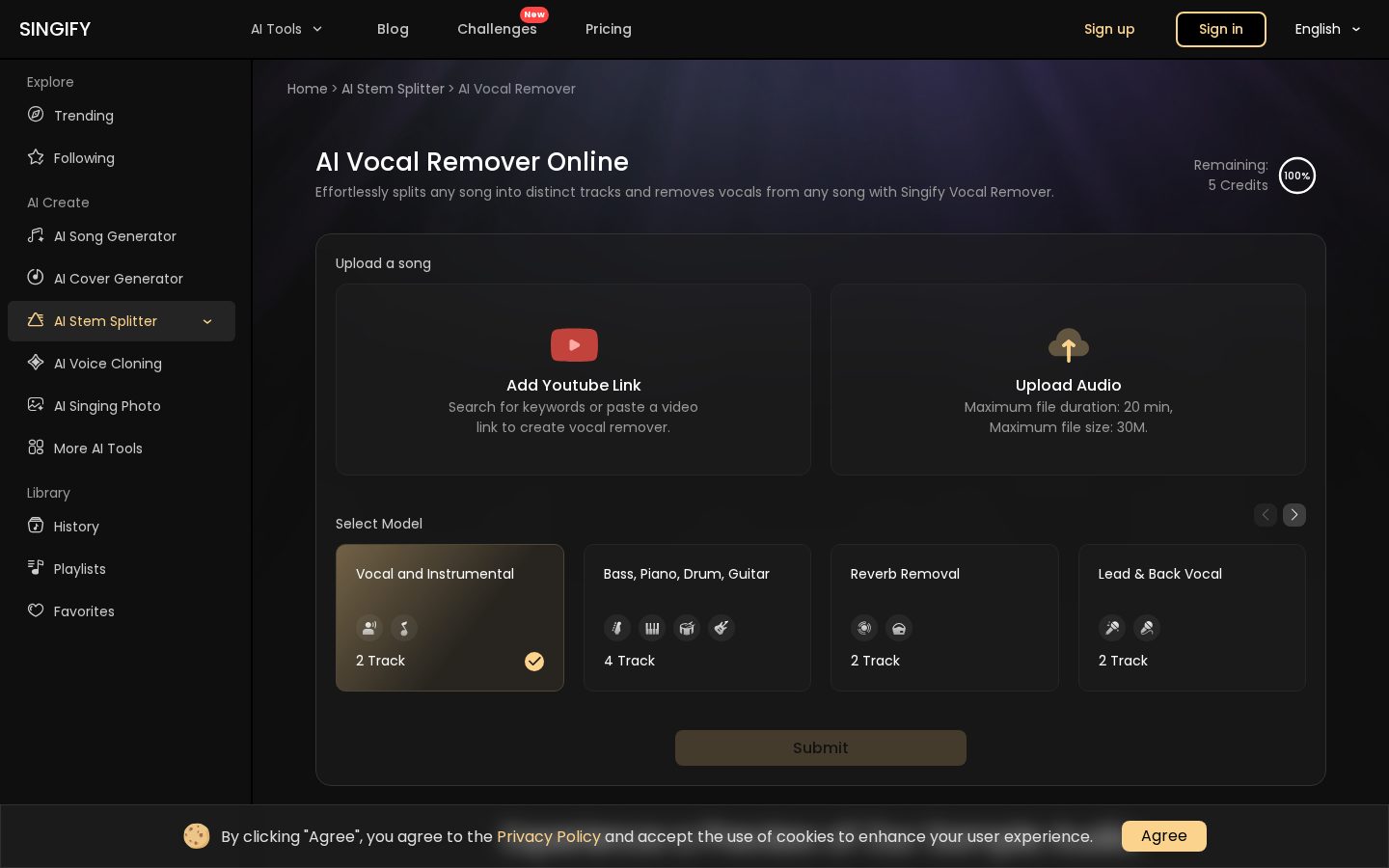Click the guitar icon in 4 Track card
Viewport: 1389px width, 868px height.
click(x=722, y=628)
